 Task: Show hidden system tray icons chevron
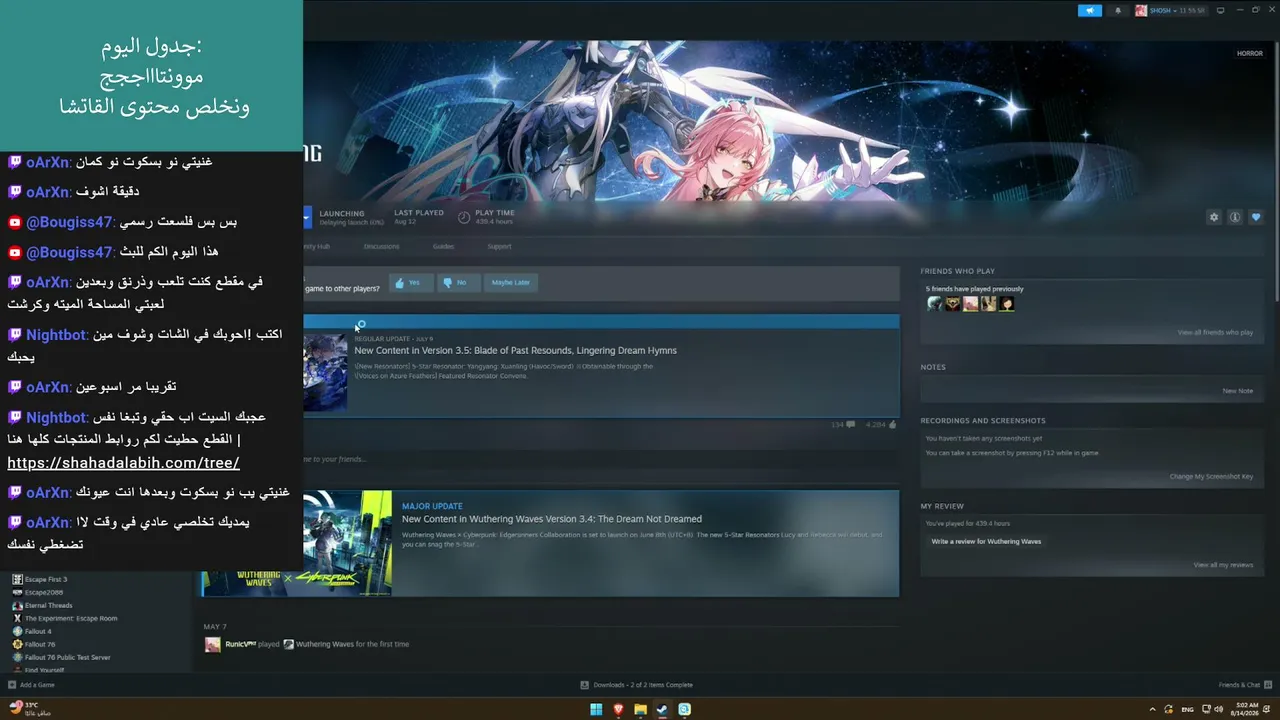(x=1153, y=709)
